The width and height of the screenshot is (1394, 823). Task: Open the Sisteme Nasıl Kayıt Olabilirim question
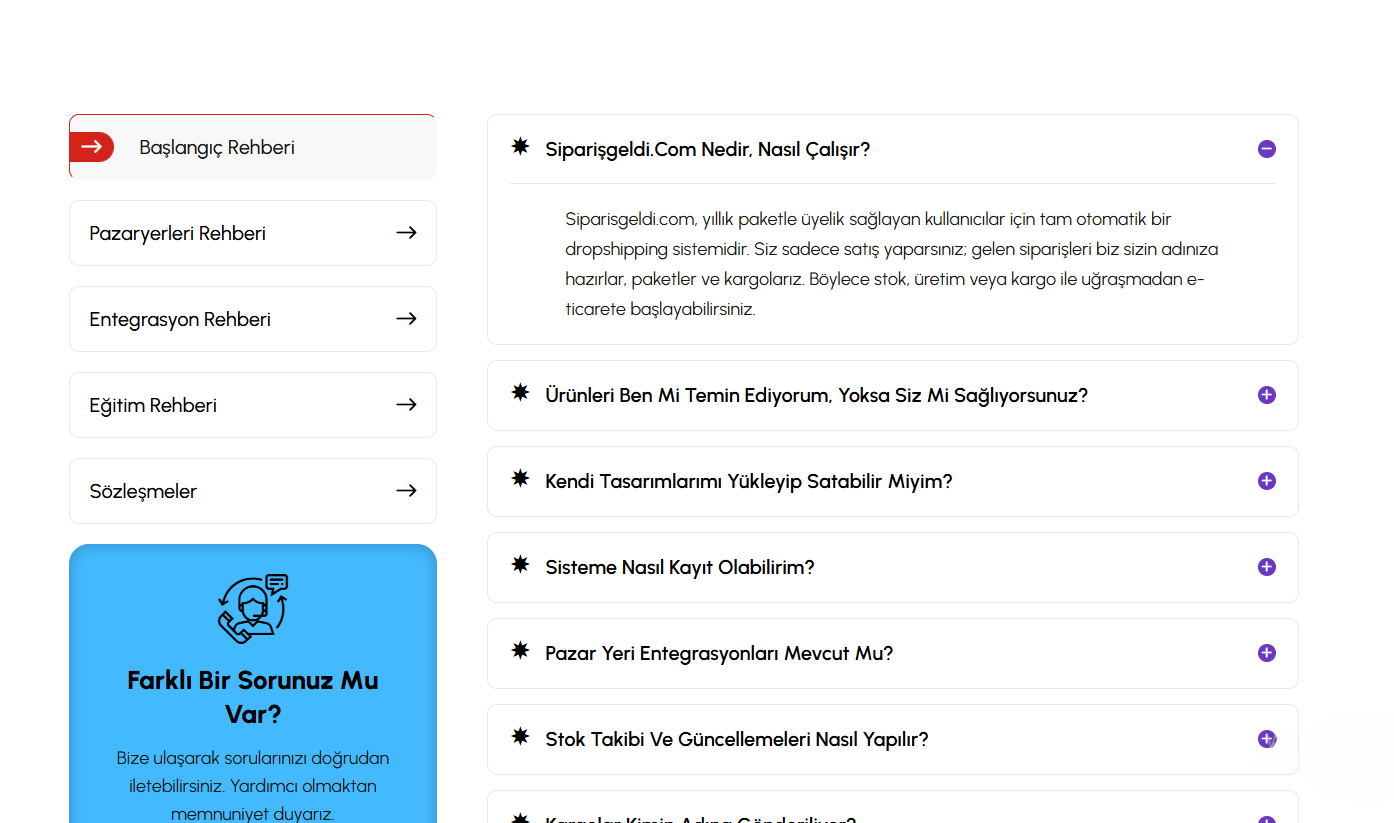click(680, 567)
